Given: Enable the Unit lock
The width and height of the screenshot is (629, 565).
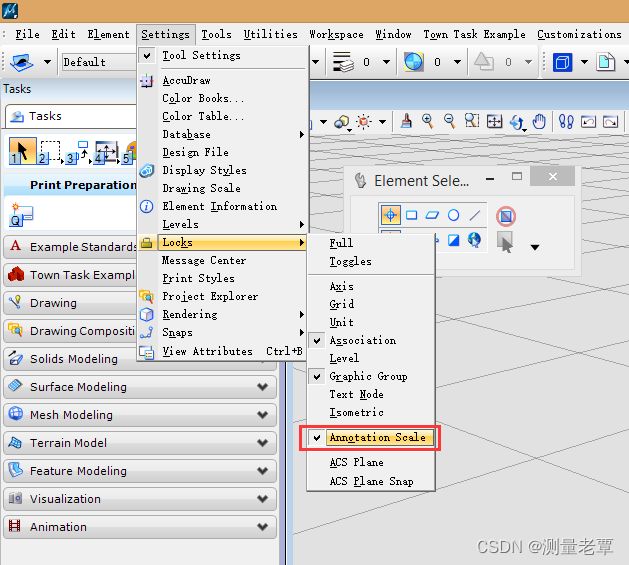Looking at the screenshot, I should (371, 322).
